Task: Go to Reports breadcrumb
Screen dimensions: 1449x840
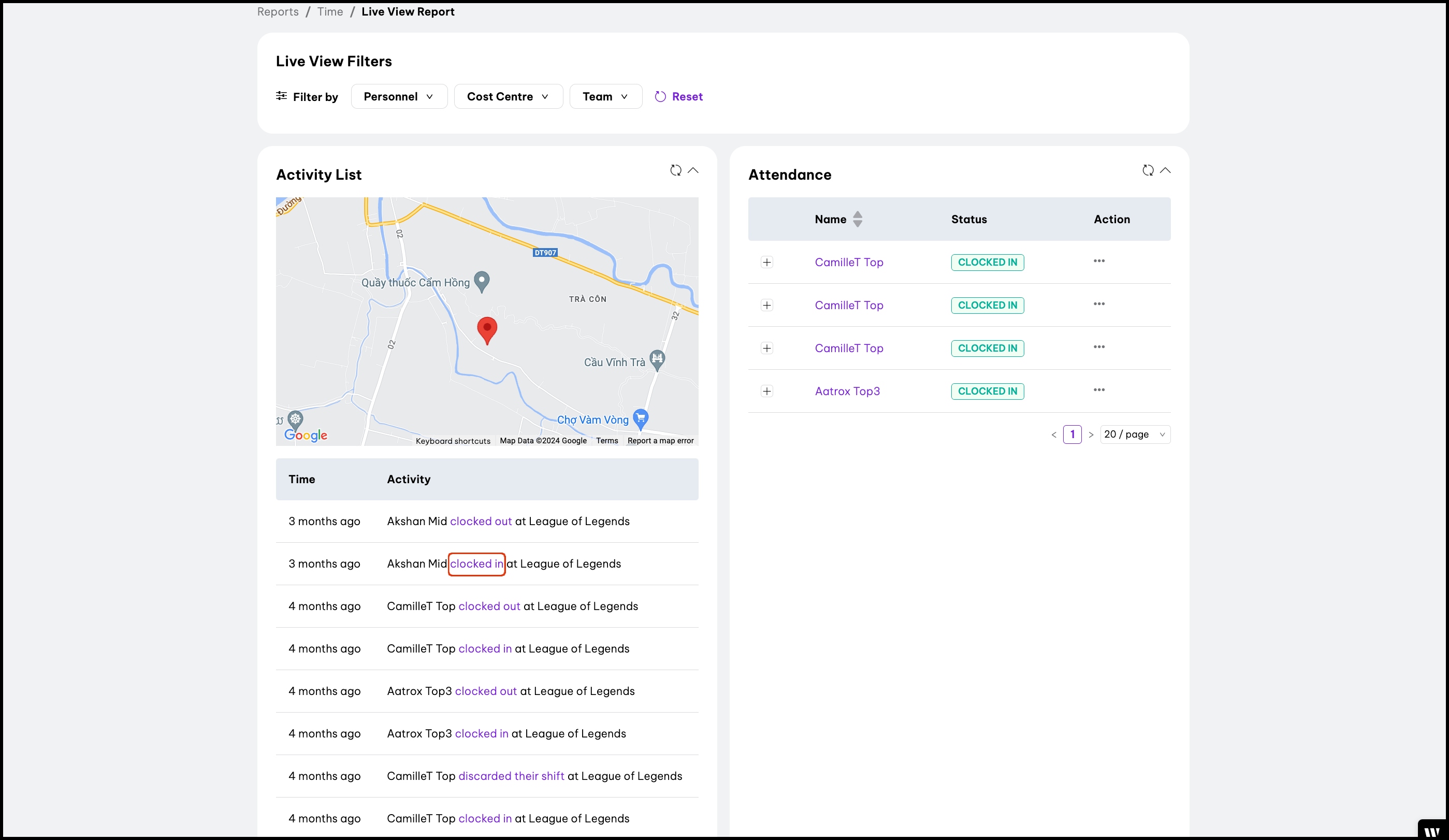Action: click(278, 11)
